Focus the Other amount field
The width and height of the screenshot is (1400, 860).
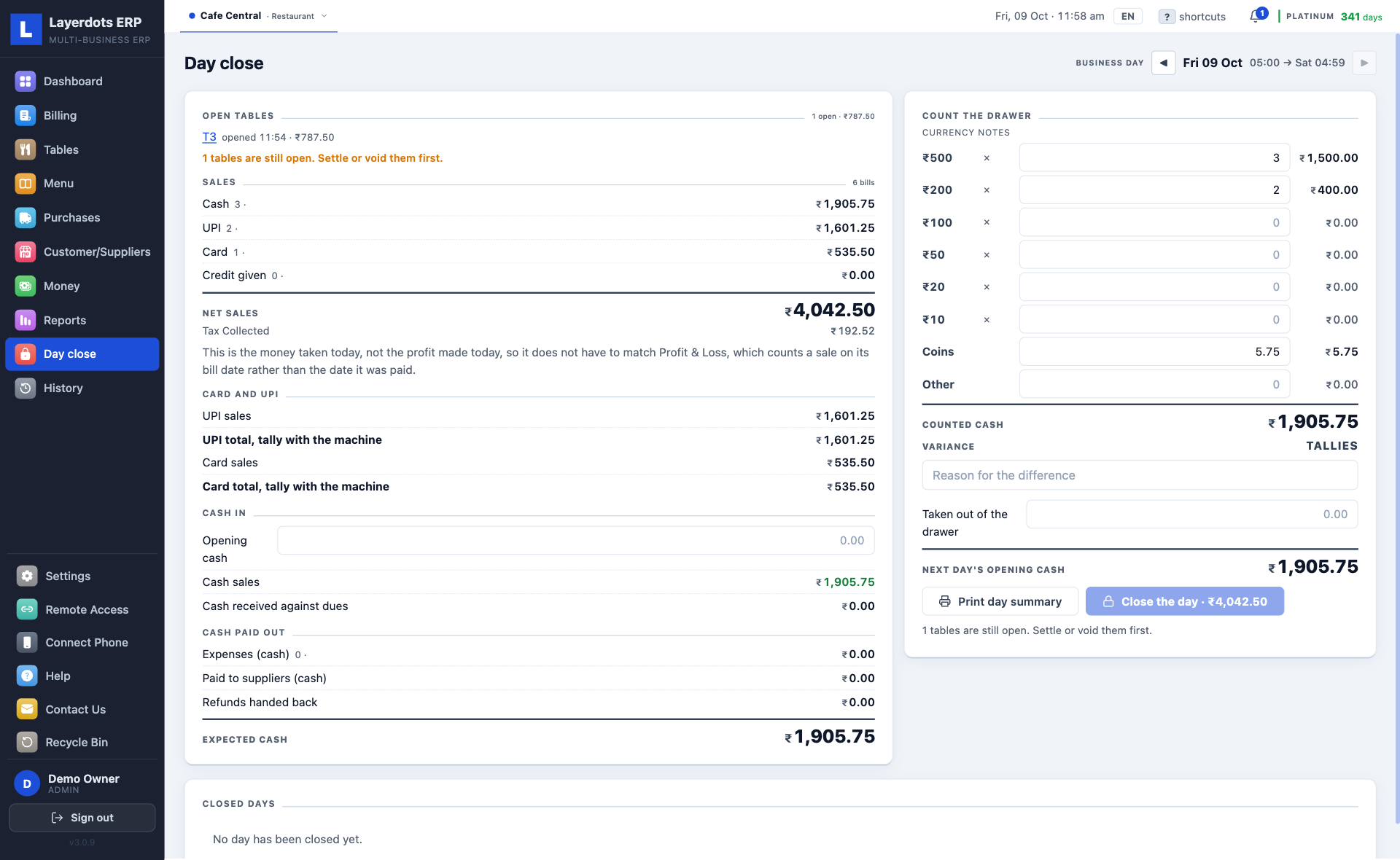1154,384
